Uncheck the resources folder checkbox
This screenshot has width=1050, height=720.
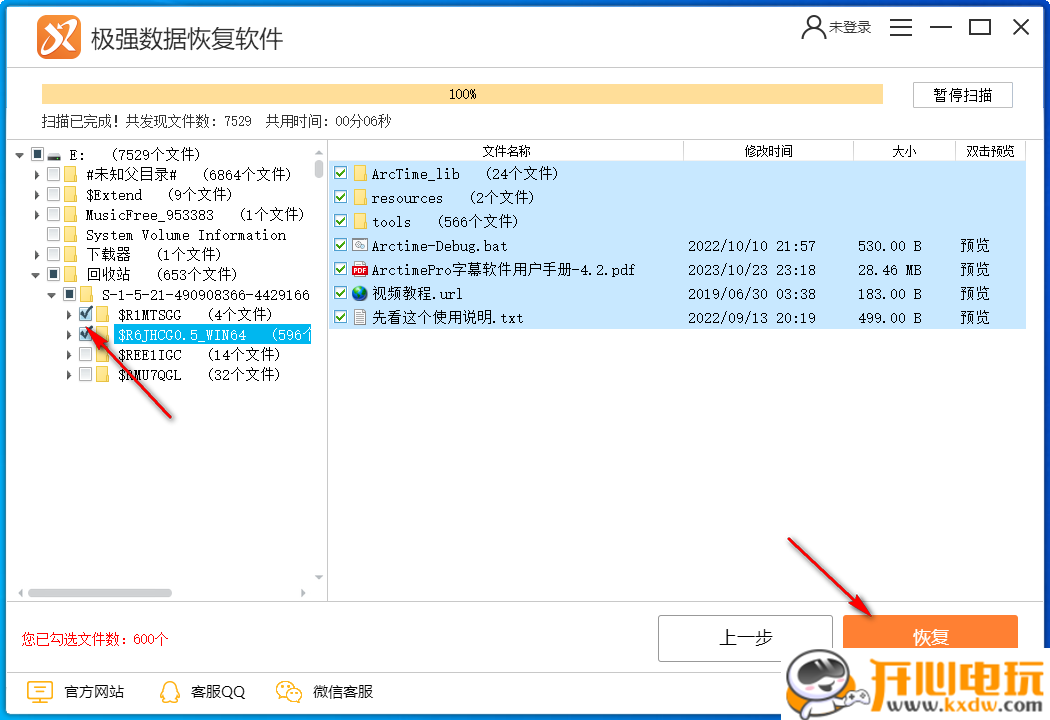[x=341, y=198]
